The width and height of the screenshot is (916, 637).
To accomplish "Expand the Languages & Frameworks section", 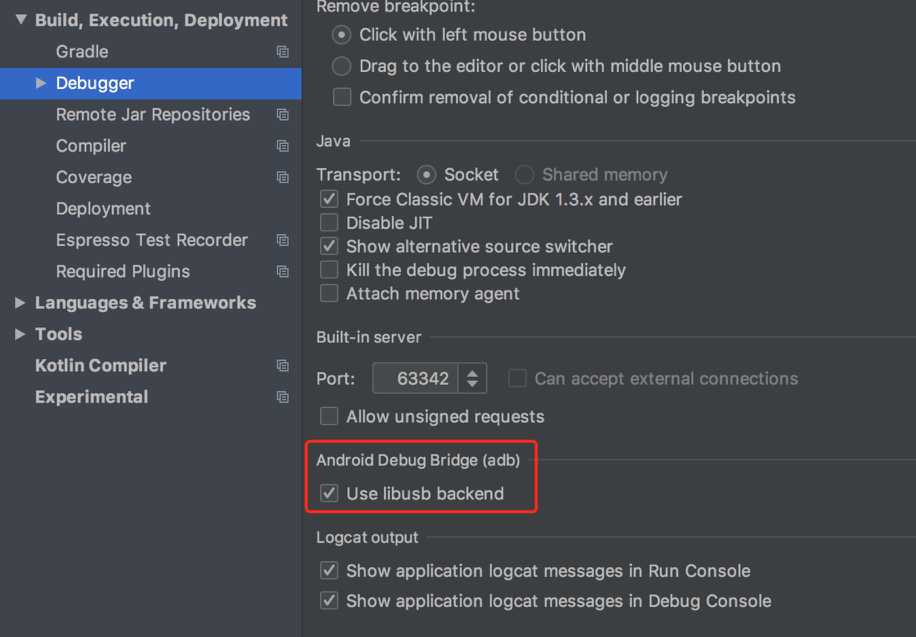I will [19, 302].
